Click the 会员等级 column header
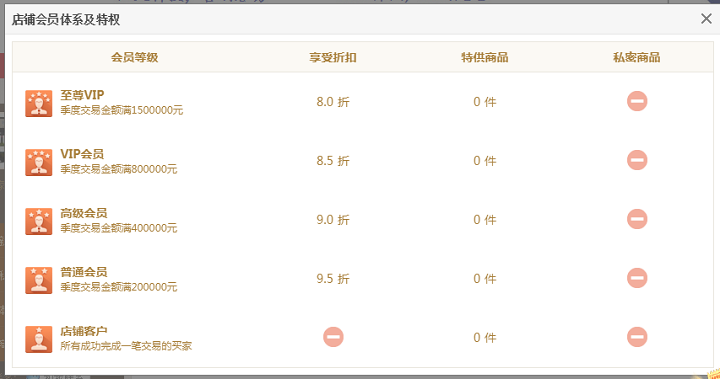The width and height of the screenshot is (720, 379). pos(135,57)
